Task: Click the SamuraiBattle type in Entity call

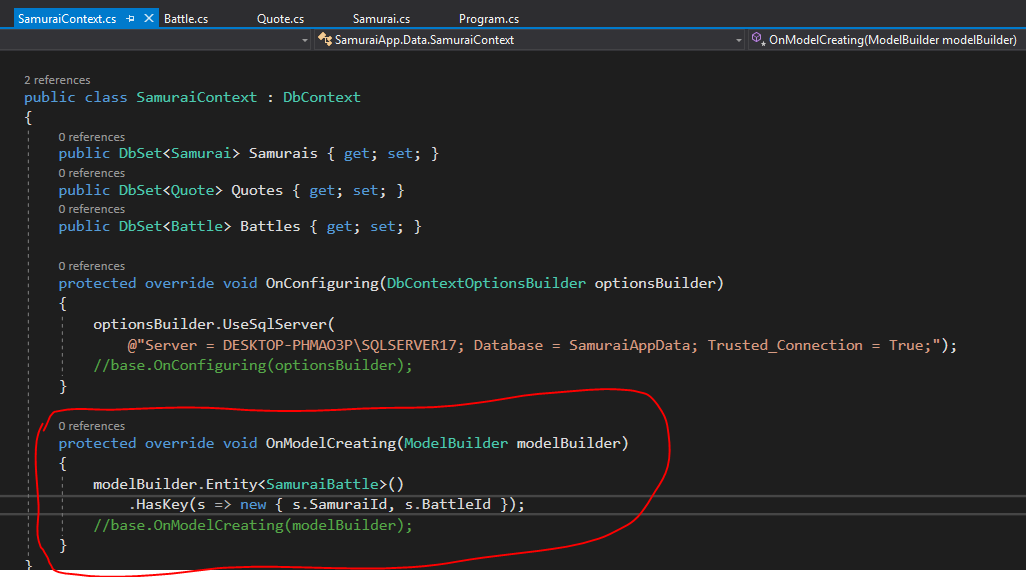Action: (x=322, y=483)
